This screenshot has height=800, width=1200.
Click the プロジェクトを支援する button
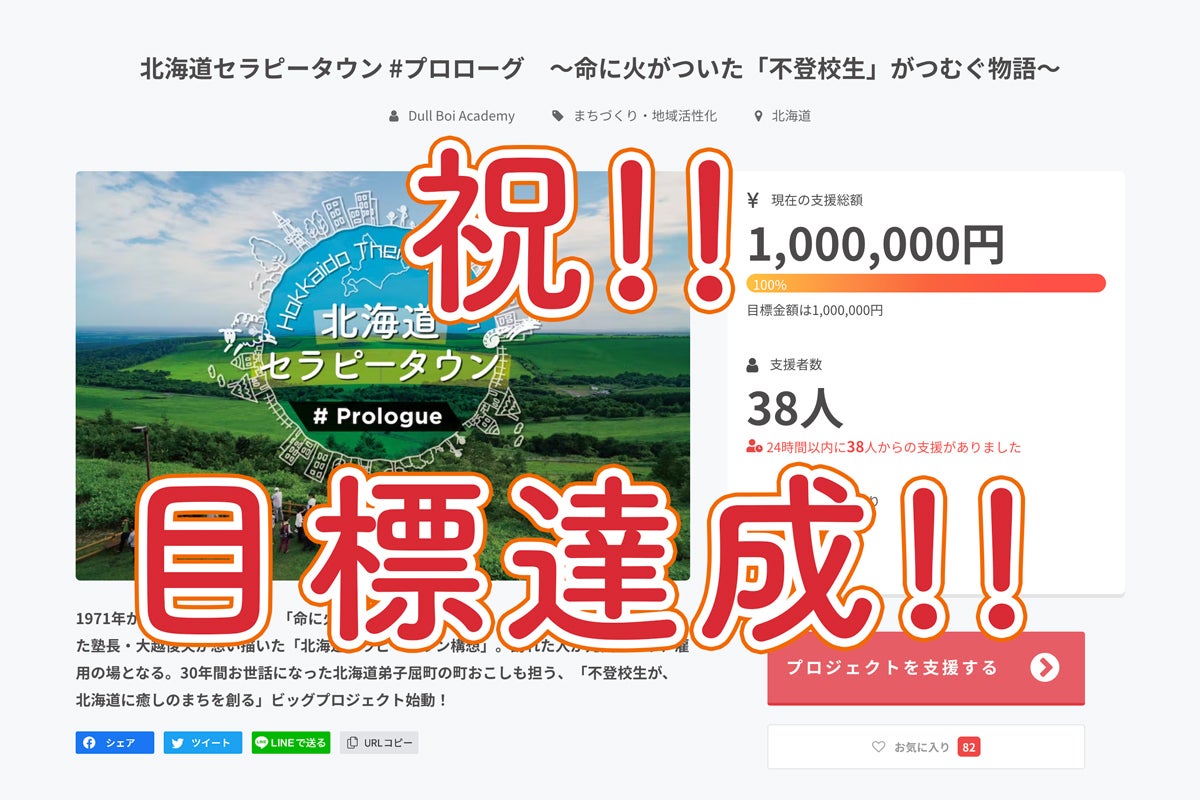click(x=926, y=667)
